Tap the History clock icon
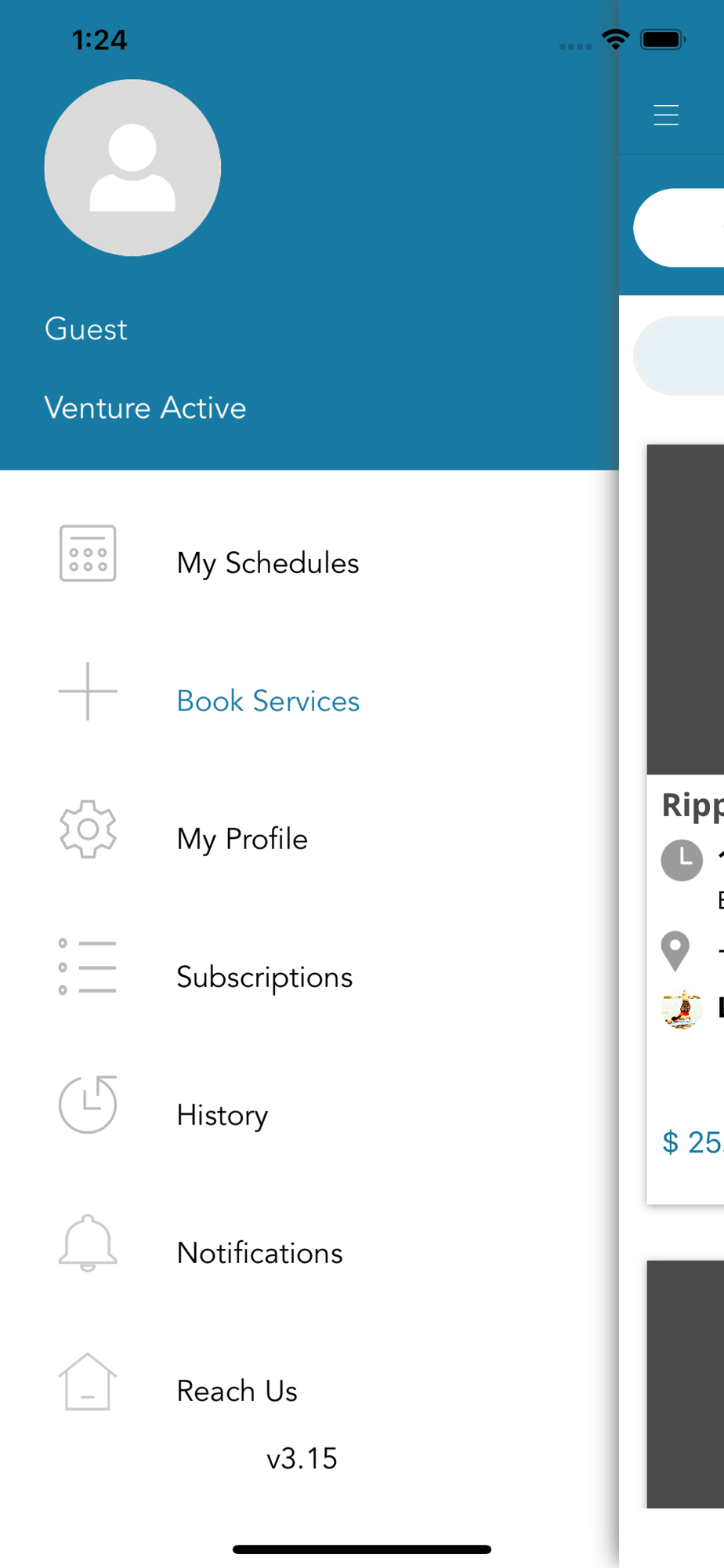724x1568 pixels. pos(88,1105)
